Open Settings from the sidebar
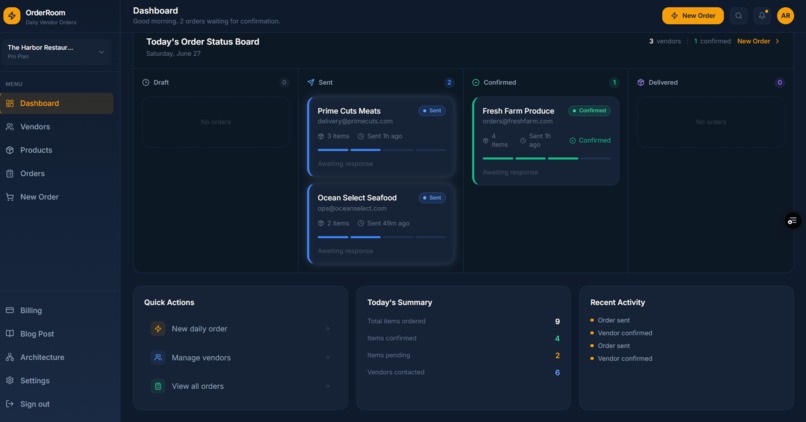 57,380
